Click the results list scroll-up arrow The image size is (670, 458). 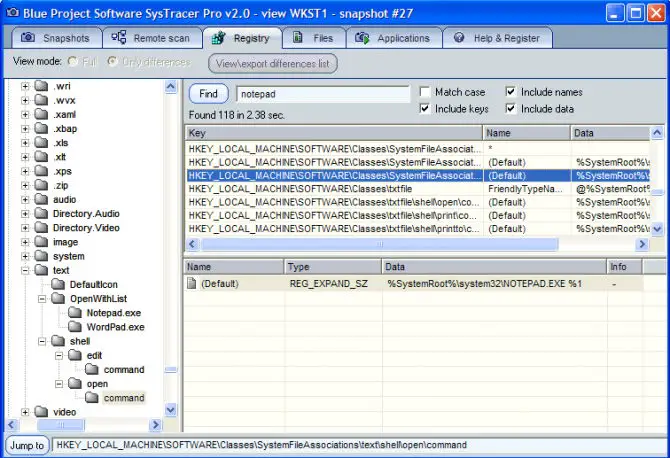coord(657,133)
